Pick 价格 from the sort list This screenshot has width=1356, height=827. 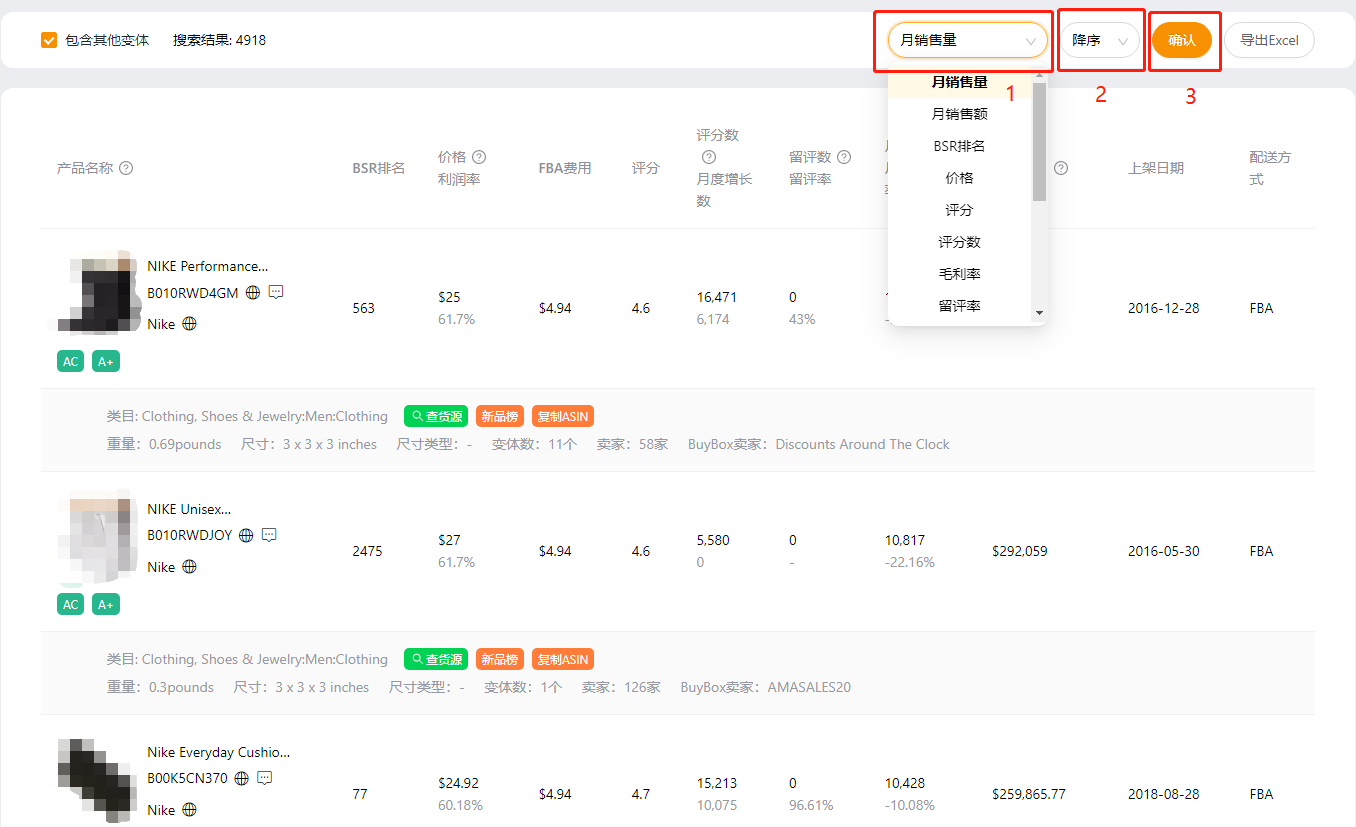tap(959, 178)
